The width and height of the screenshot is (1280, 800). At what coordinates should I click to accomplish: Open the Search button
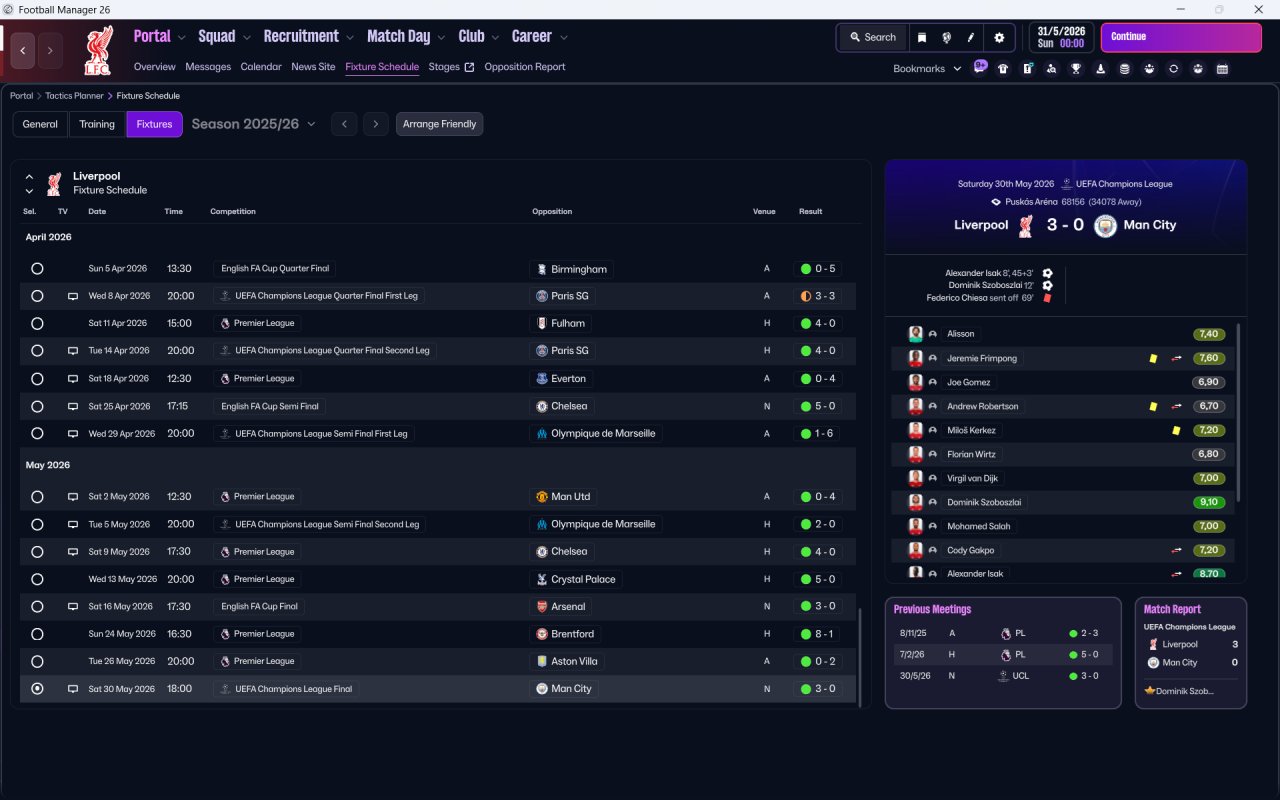tap(873, 37)
